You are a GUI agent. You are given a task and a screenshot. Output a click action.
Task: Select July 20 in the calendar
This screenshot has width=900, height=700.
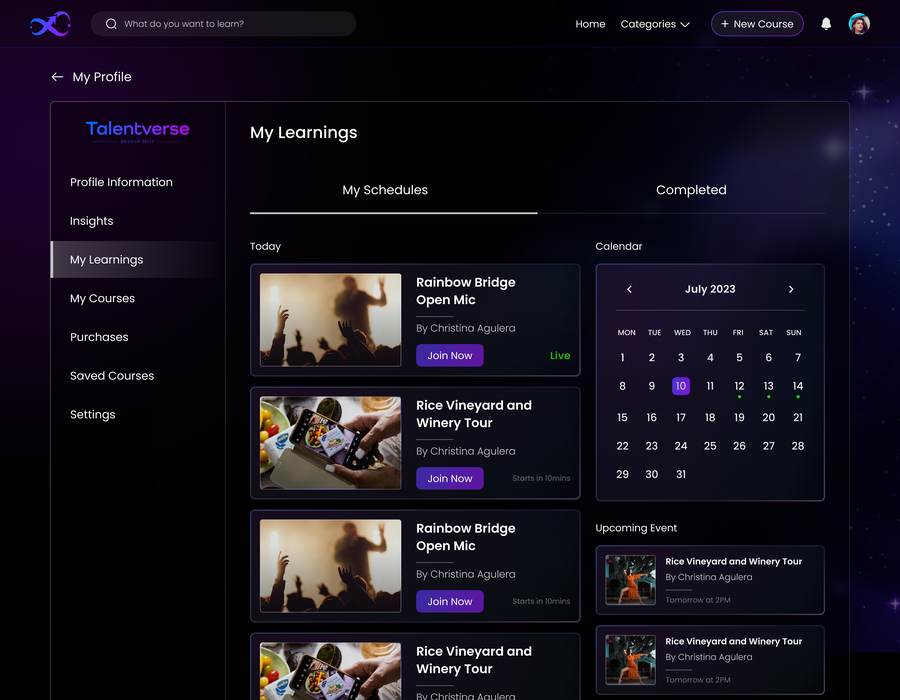pos(769,417)
